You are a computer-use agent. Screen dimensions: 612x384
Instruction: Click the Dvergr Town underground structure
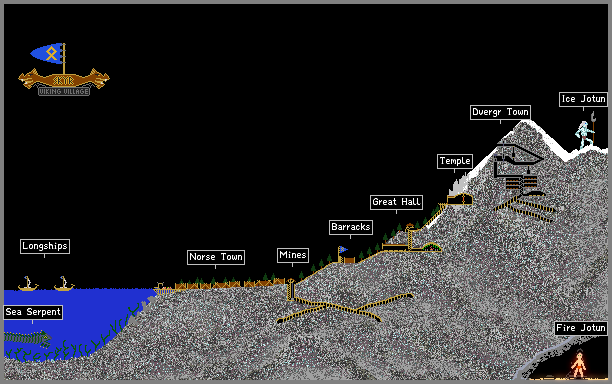(x=519, y=170)
